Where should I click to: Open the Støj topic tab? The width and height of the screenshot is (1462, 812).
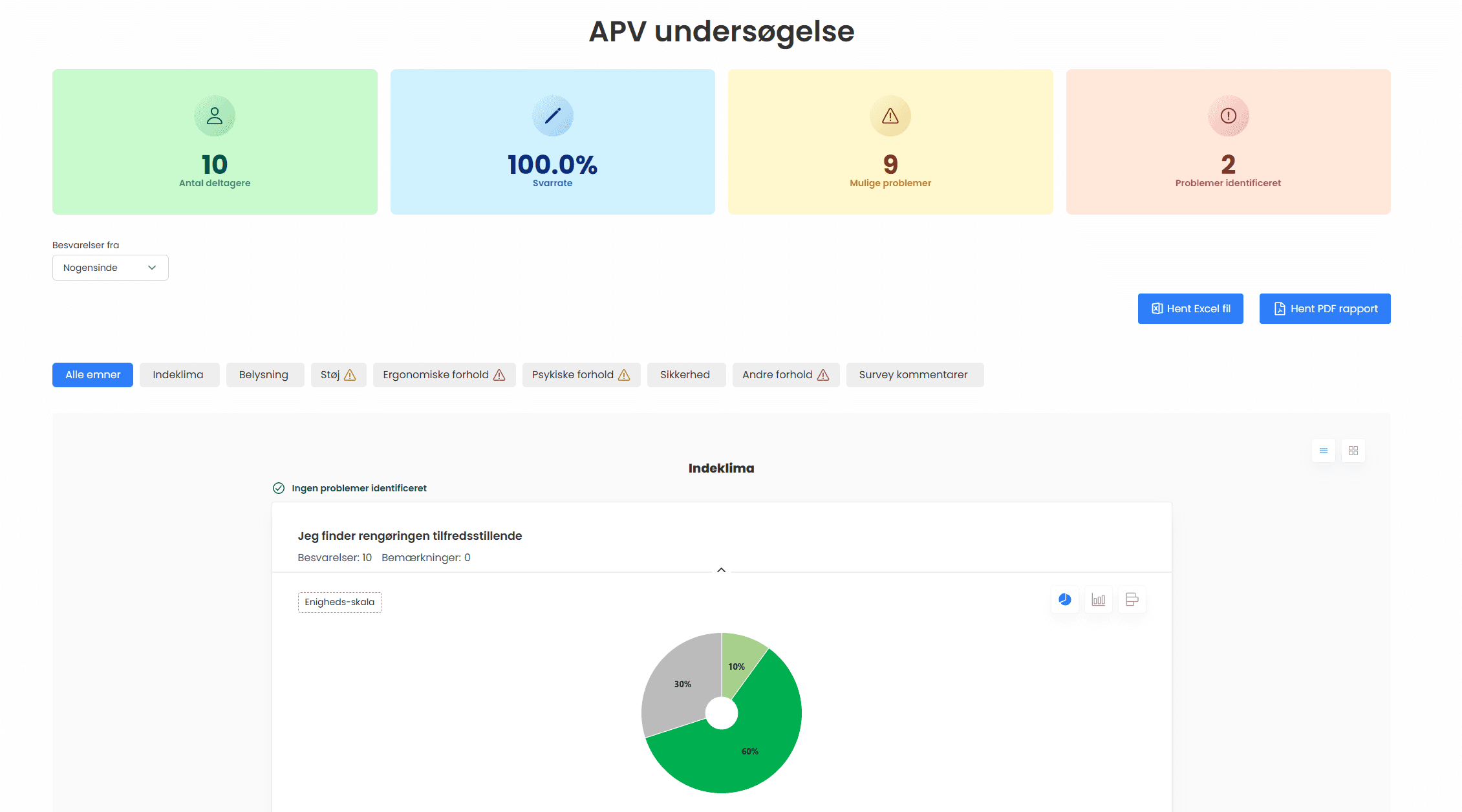coord(339,375)
